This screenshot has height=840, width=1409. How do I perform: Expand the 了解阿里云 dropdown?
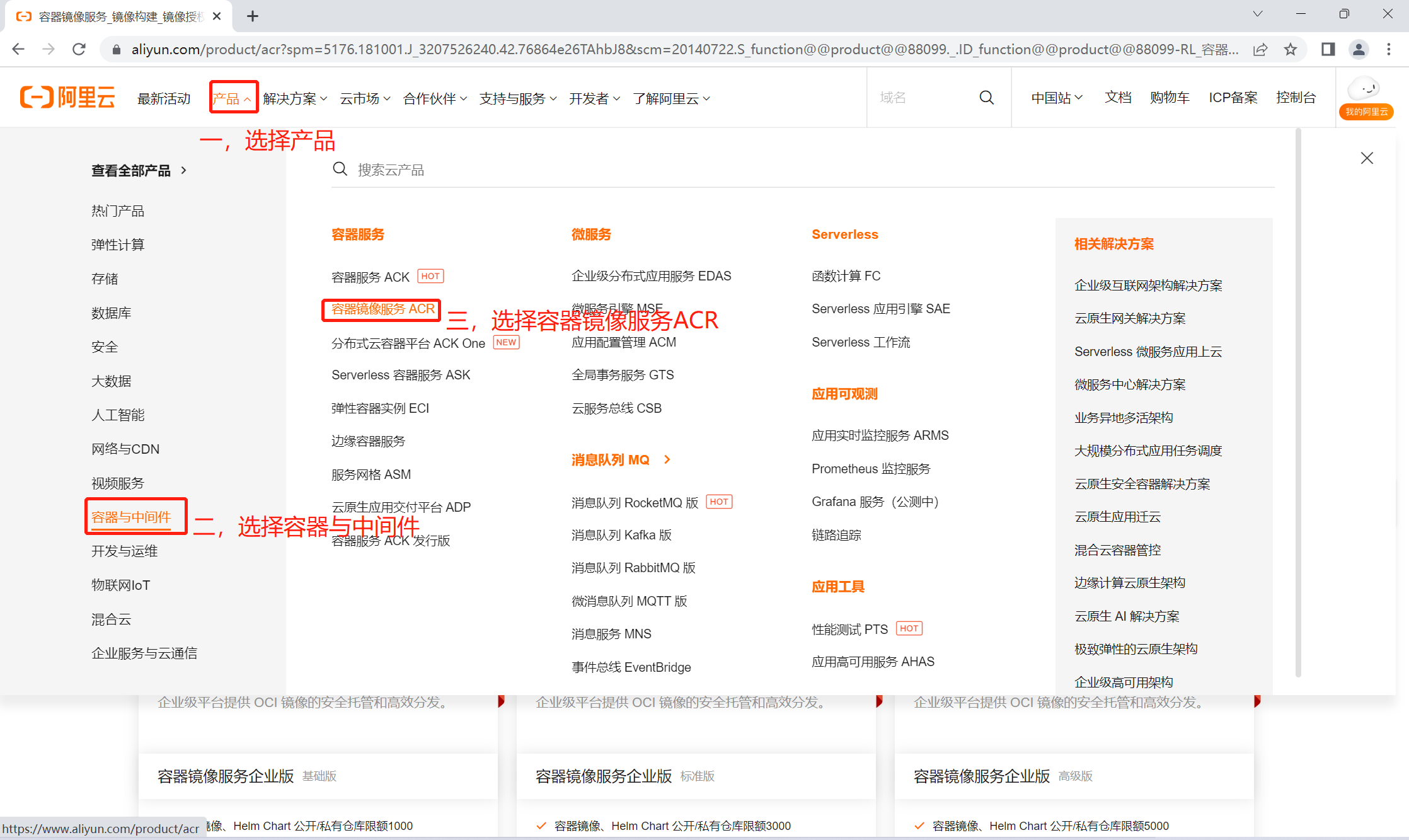(x=672, y=98)
